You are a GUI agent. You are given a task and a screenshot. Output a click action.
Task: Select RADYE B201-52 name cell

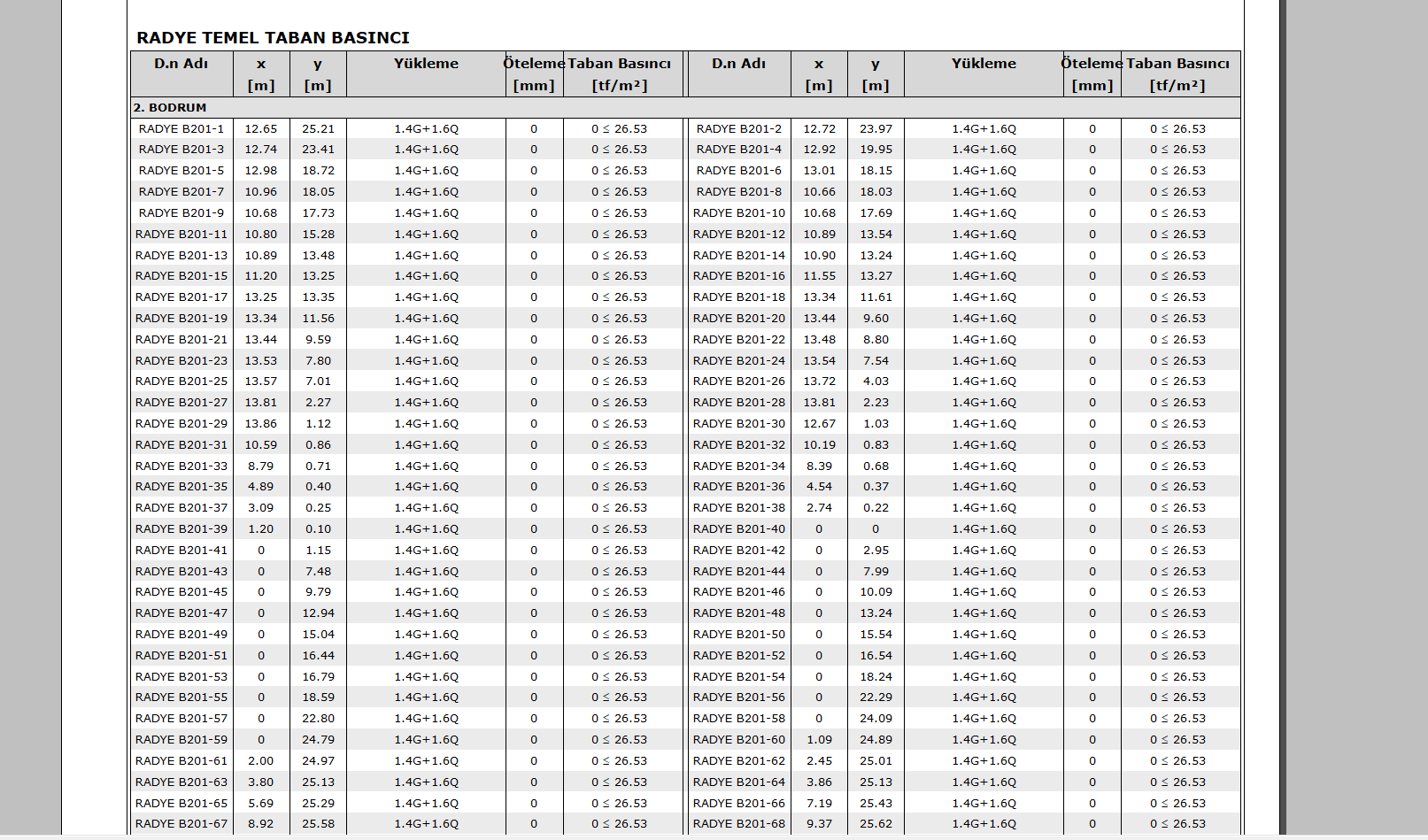coord(739,656)
